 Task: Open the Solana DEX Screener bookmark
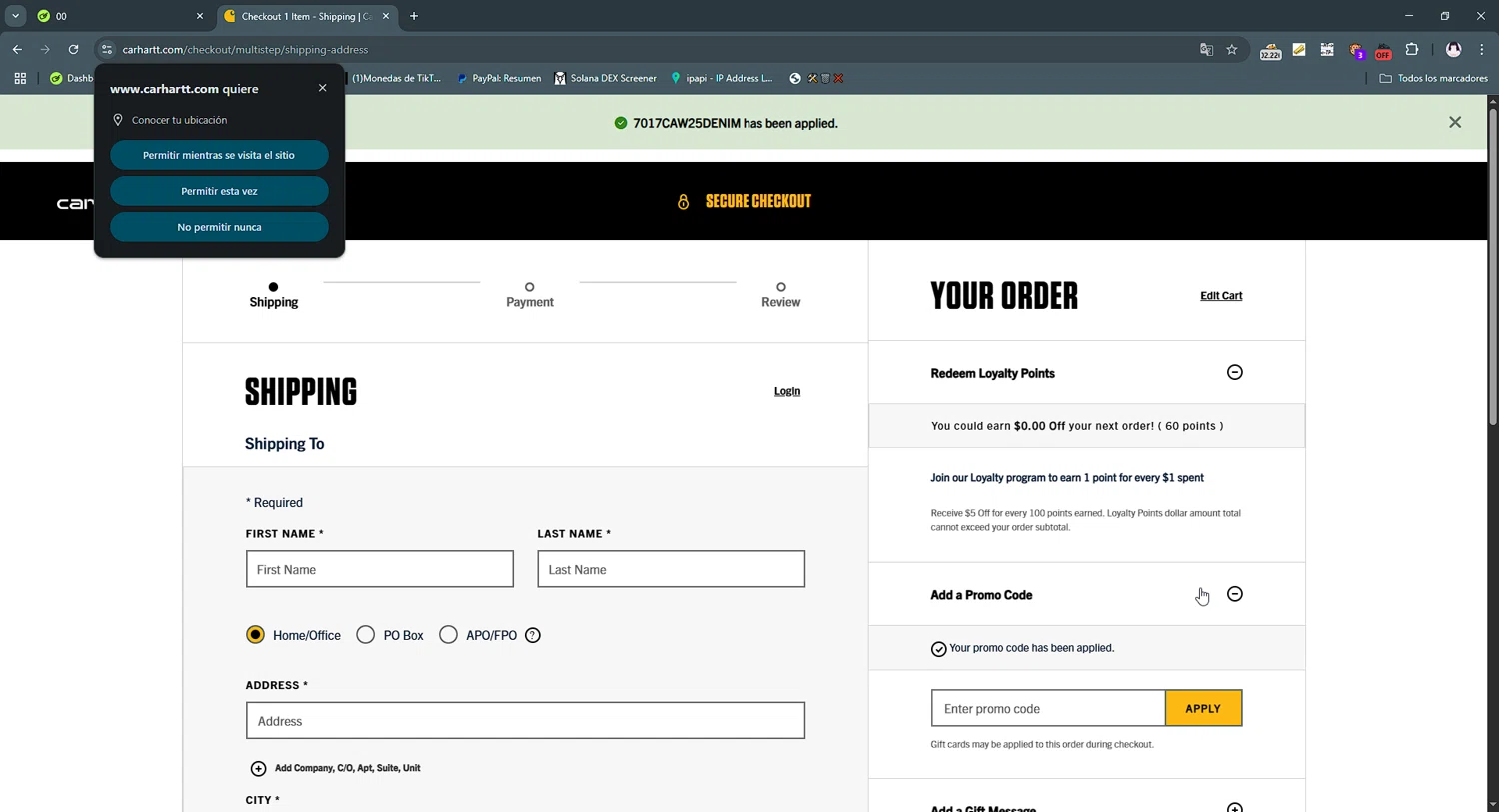tap(605, 78)
